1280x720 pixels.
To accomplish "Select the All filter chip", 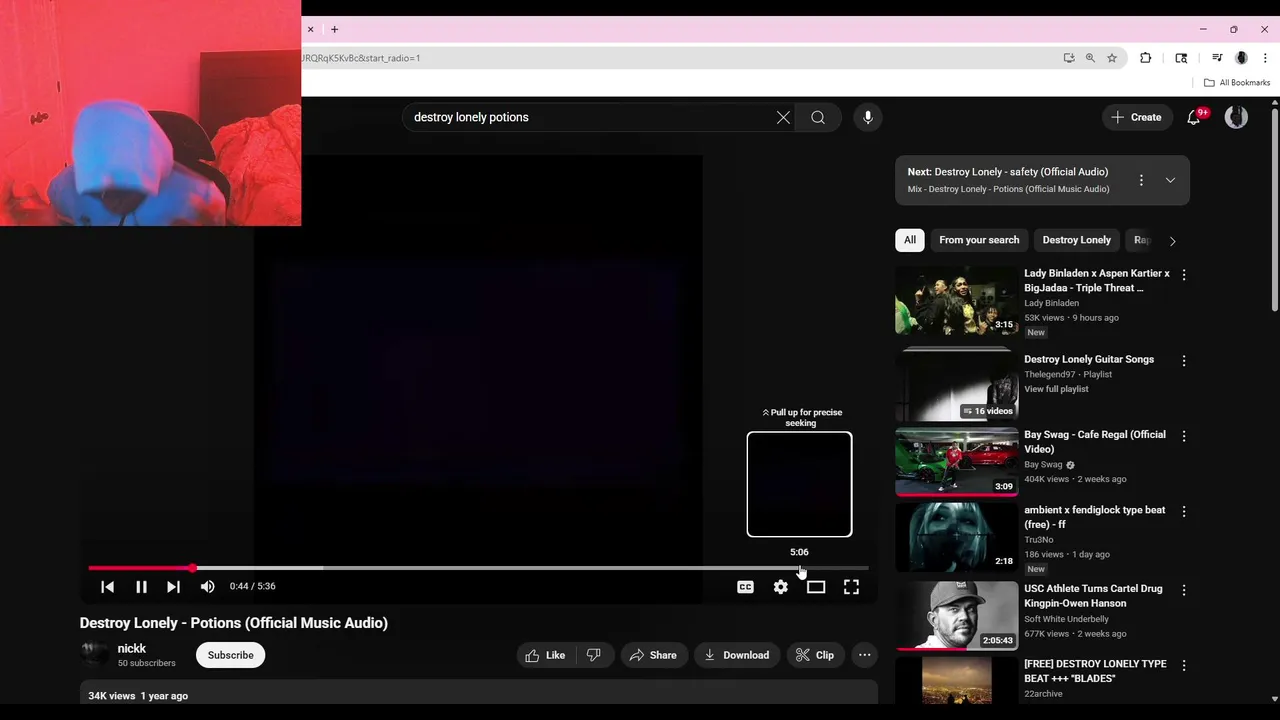I will pos(910,240).
